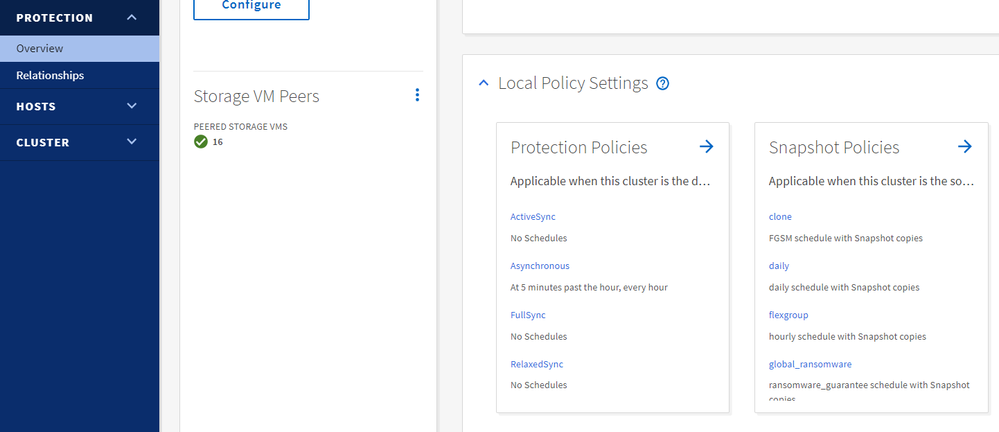Expand the Hosts sidebar section

click(x=132, y=106)
